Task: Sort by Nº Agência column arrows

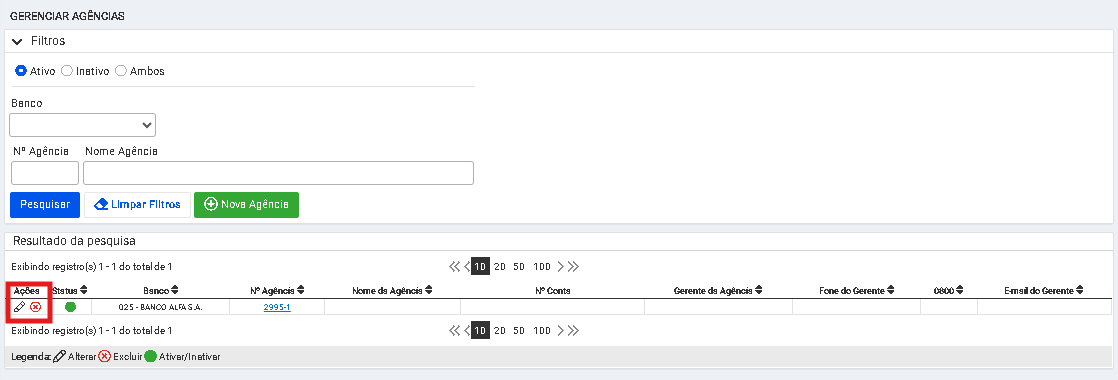Action: tap(300, 291)
